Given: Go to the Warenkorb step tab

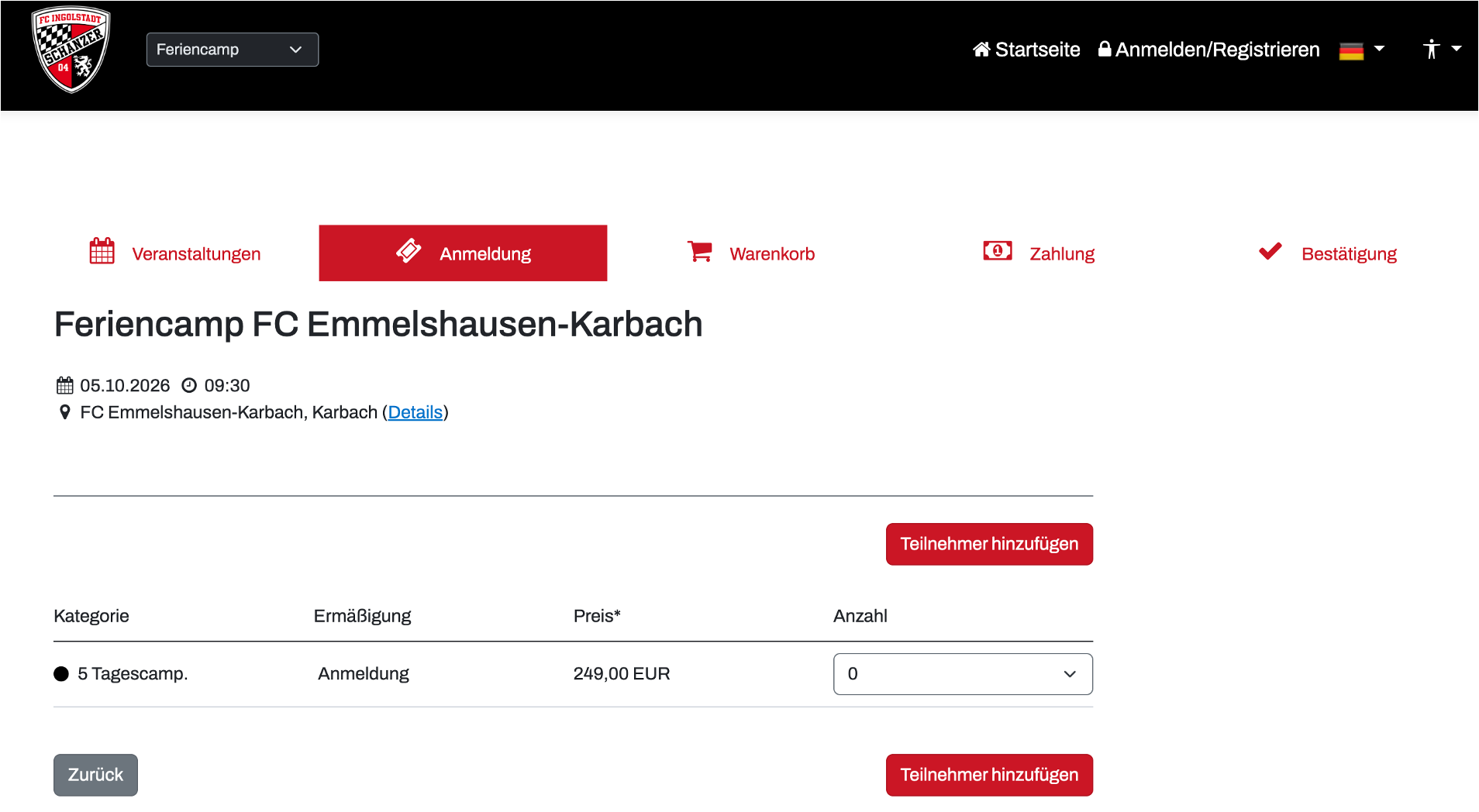Looking at the screenshot, I should 771,254.
